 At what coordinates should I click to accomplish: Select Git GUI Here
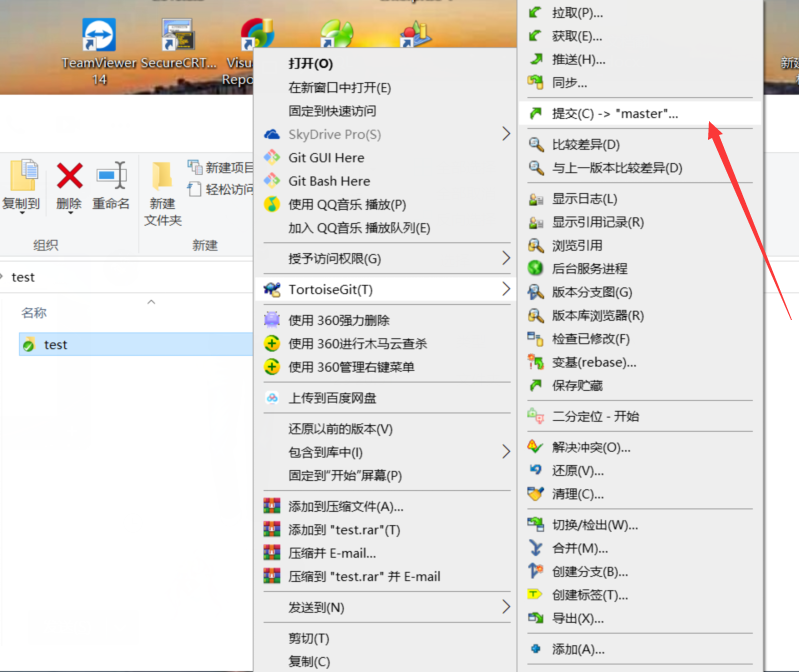coord(326,157)
